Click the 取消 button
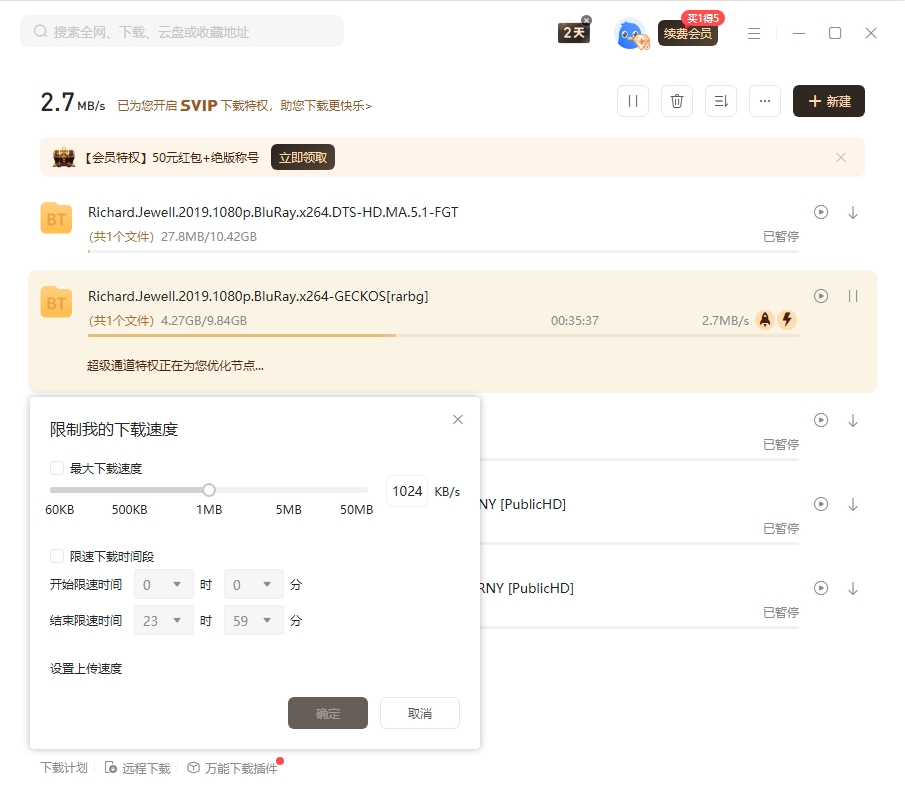 click(420, 713)
